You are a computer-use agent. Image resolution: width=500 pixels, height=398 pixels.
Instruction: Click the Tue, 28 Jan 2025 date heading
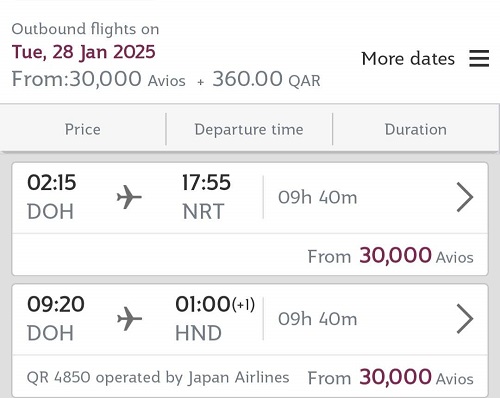click(x=84, y=52)
